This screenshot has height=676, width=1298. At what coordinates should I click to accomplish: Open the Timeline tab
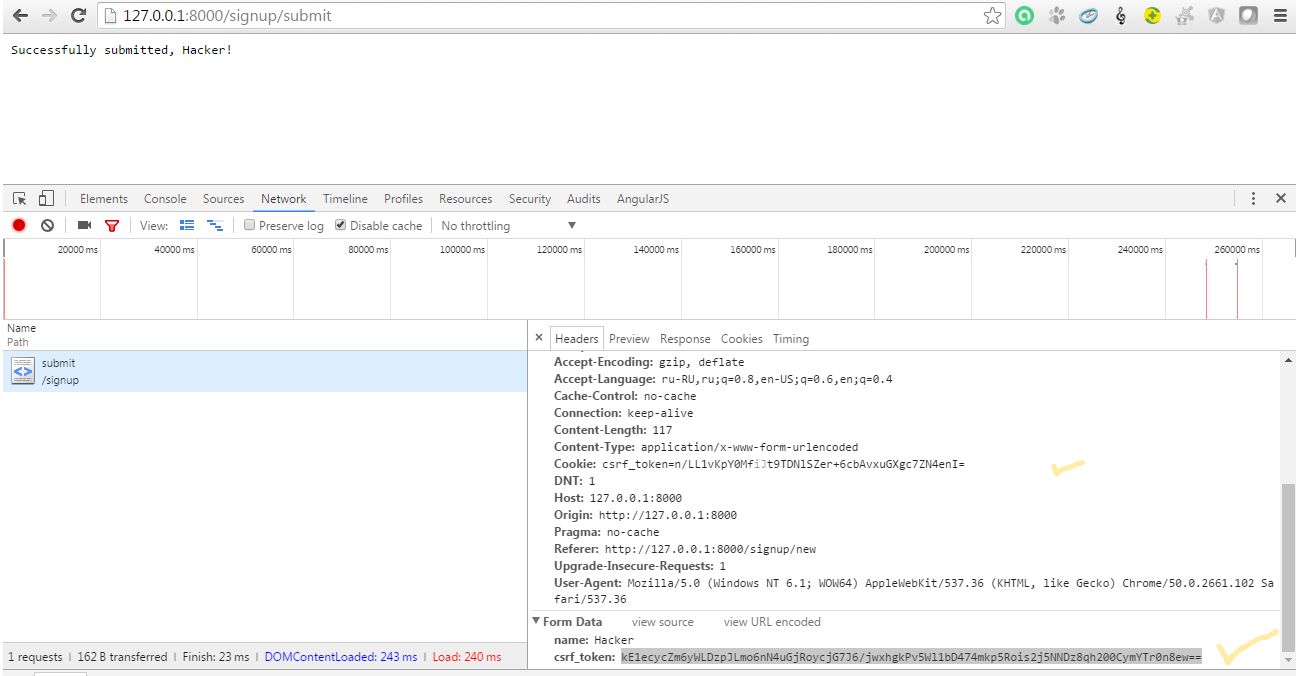(345, 198)
